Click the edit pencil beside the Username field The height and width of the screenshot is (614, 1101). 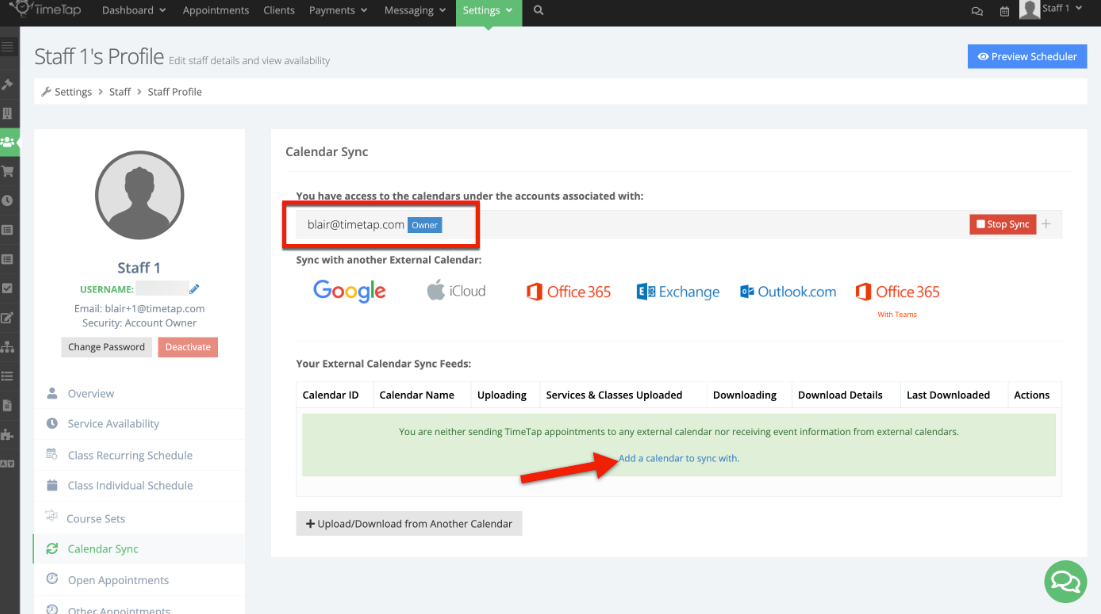(195, 289)
